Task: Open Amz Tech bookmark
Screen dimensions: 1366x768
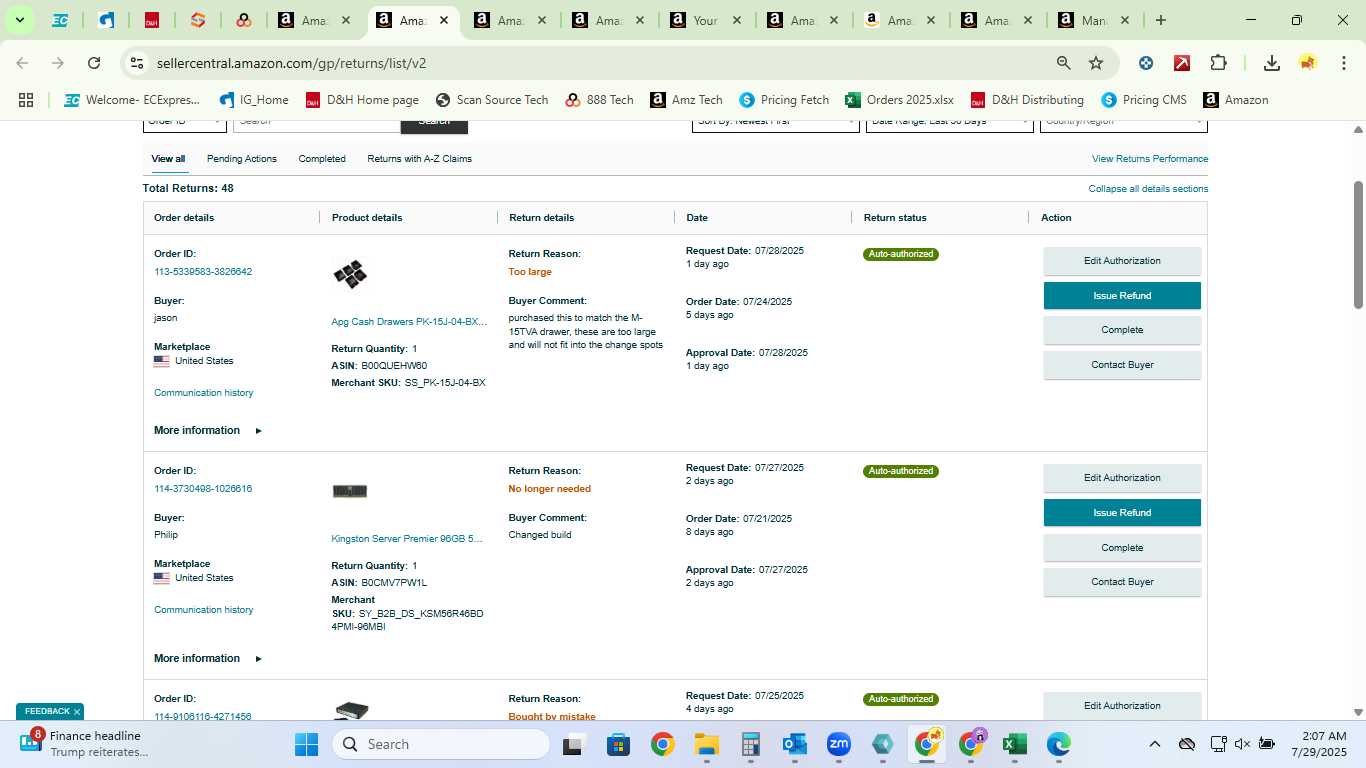Action: [686, 100]
